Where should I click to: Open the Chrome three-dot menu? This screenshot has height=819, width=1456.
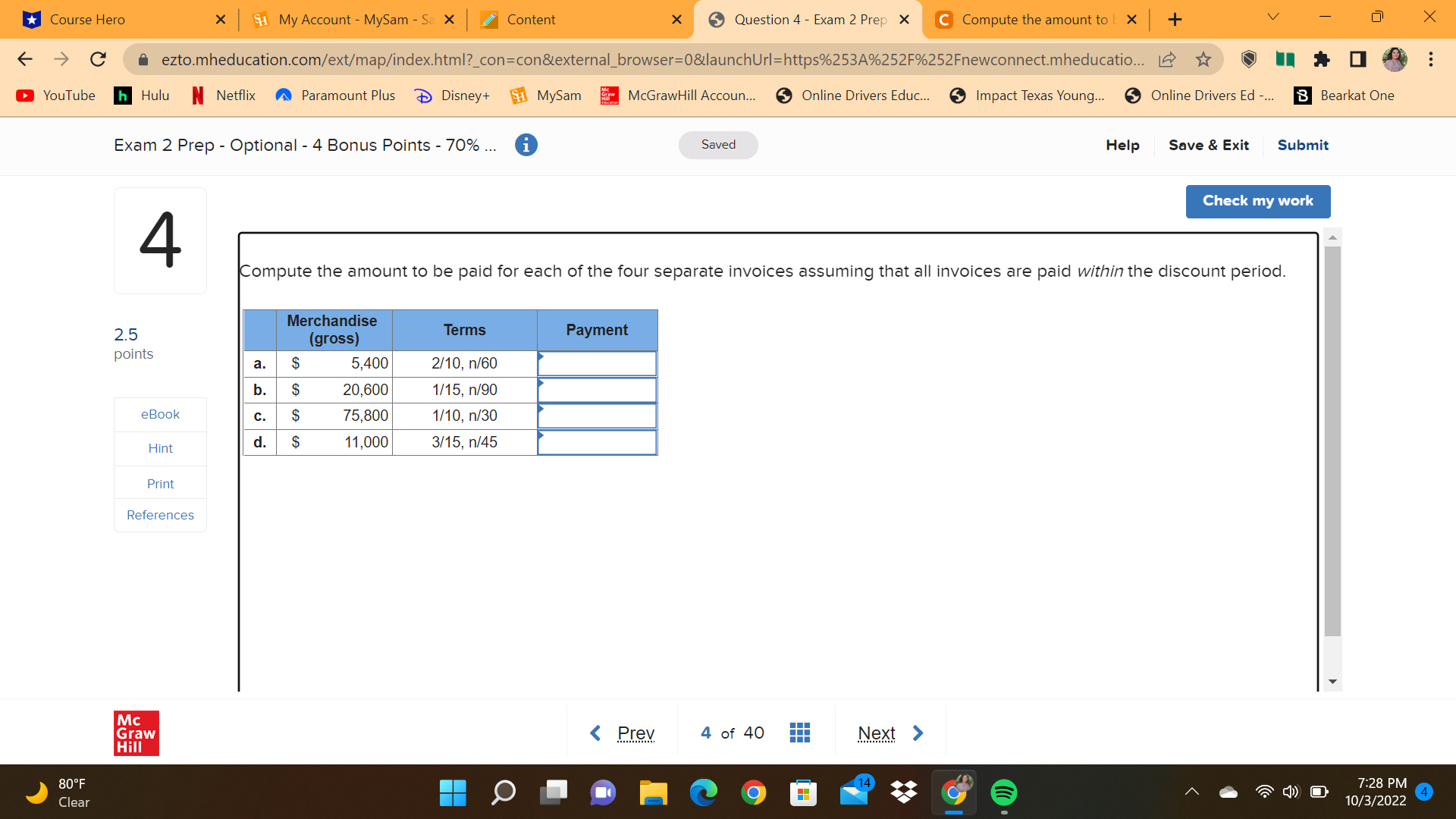1430,59
